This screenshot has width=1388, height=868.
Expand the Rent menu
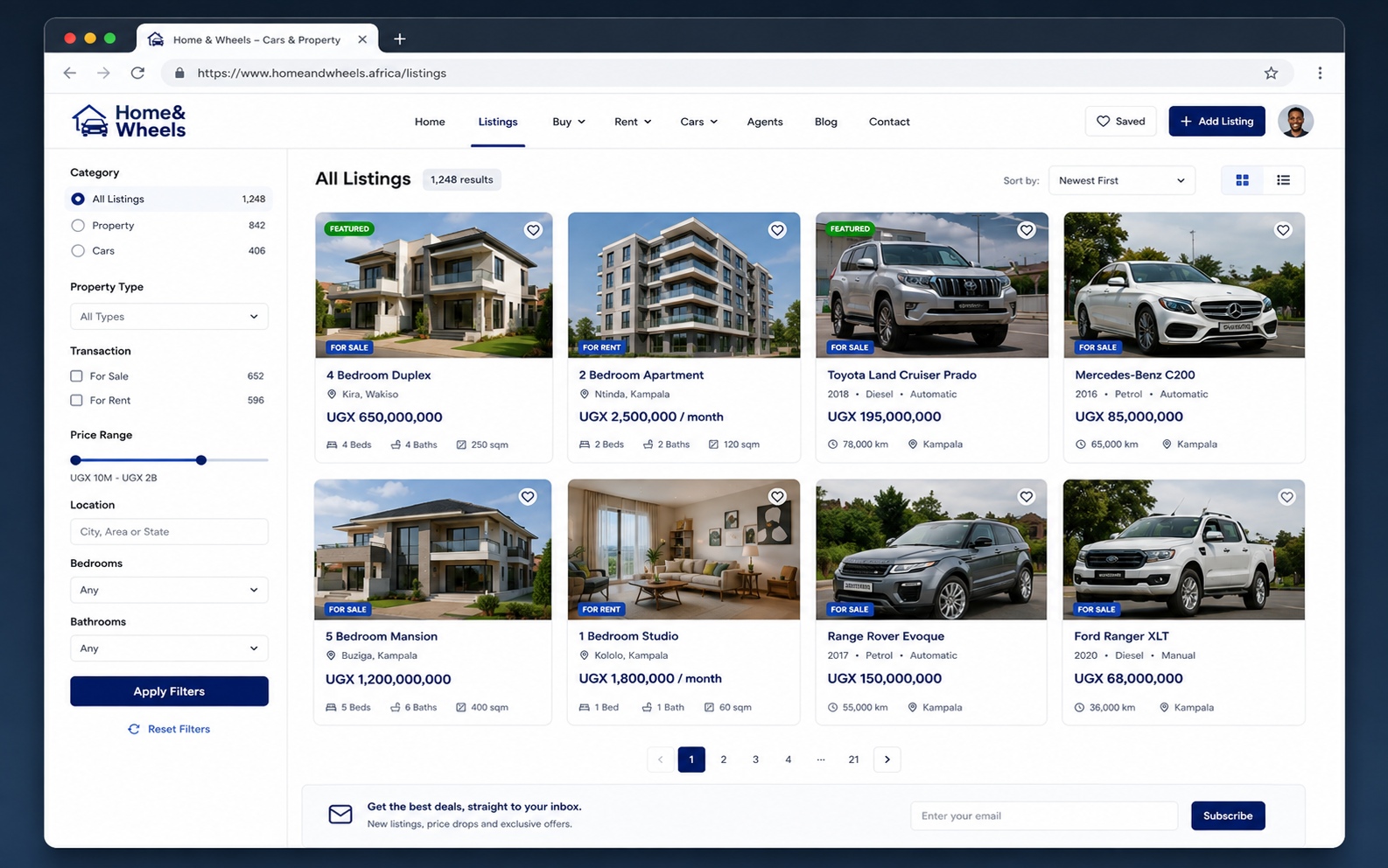[632, 122]
